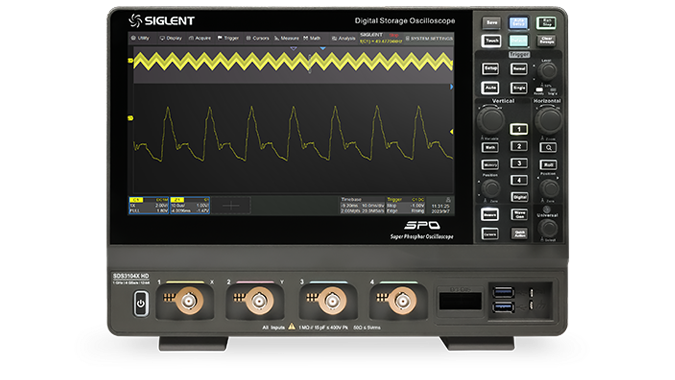Select the Auto trigger mode button

(x=490, y=87)
